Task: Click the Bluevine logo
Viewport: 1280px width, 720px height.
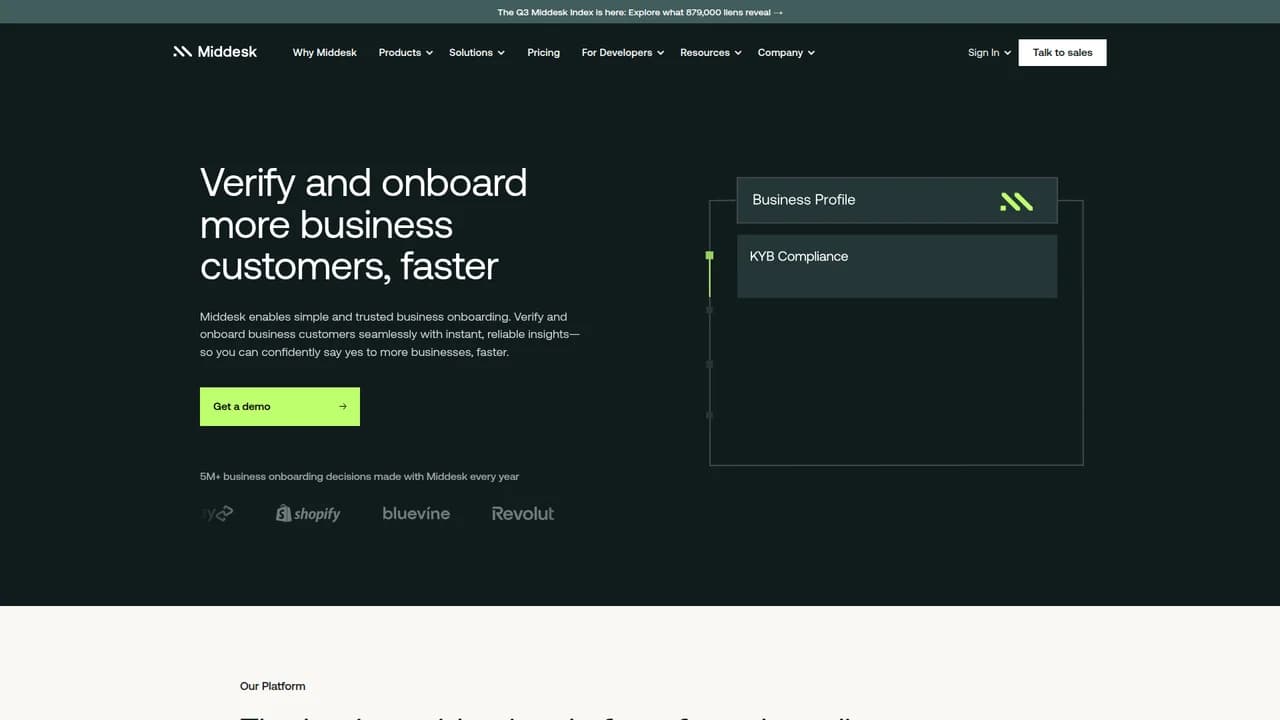Action: pyautogui.click(x=416, y=513)
